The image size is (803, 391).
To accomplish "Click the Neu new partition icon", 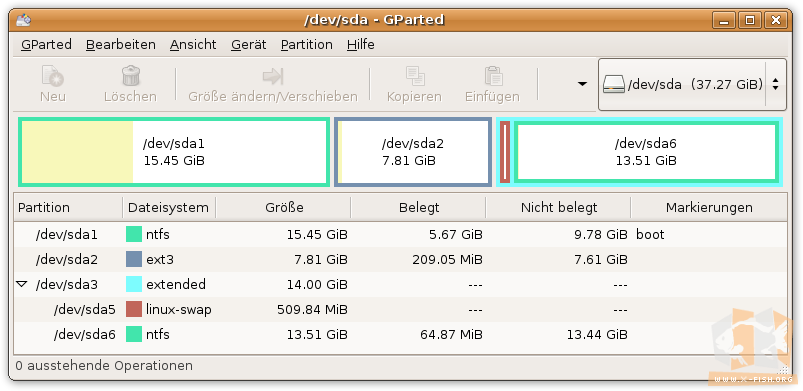I will (53, 76).
